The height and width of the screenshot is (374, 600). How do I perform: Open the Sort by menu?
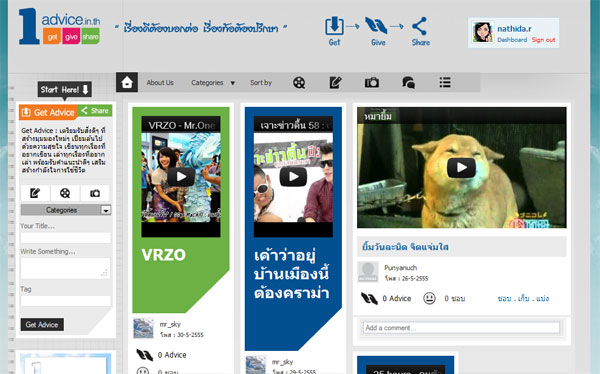261,82
